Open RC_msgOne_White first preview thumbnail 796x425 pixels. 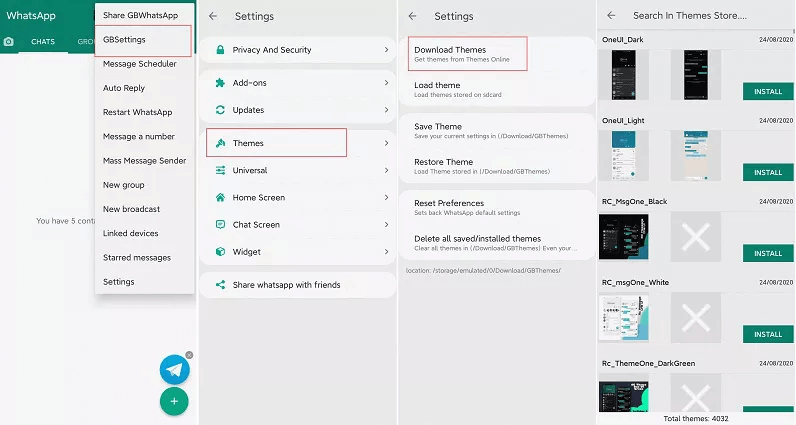[623, 318]
